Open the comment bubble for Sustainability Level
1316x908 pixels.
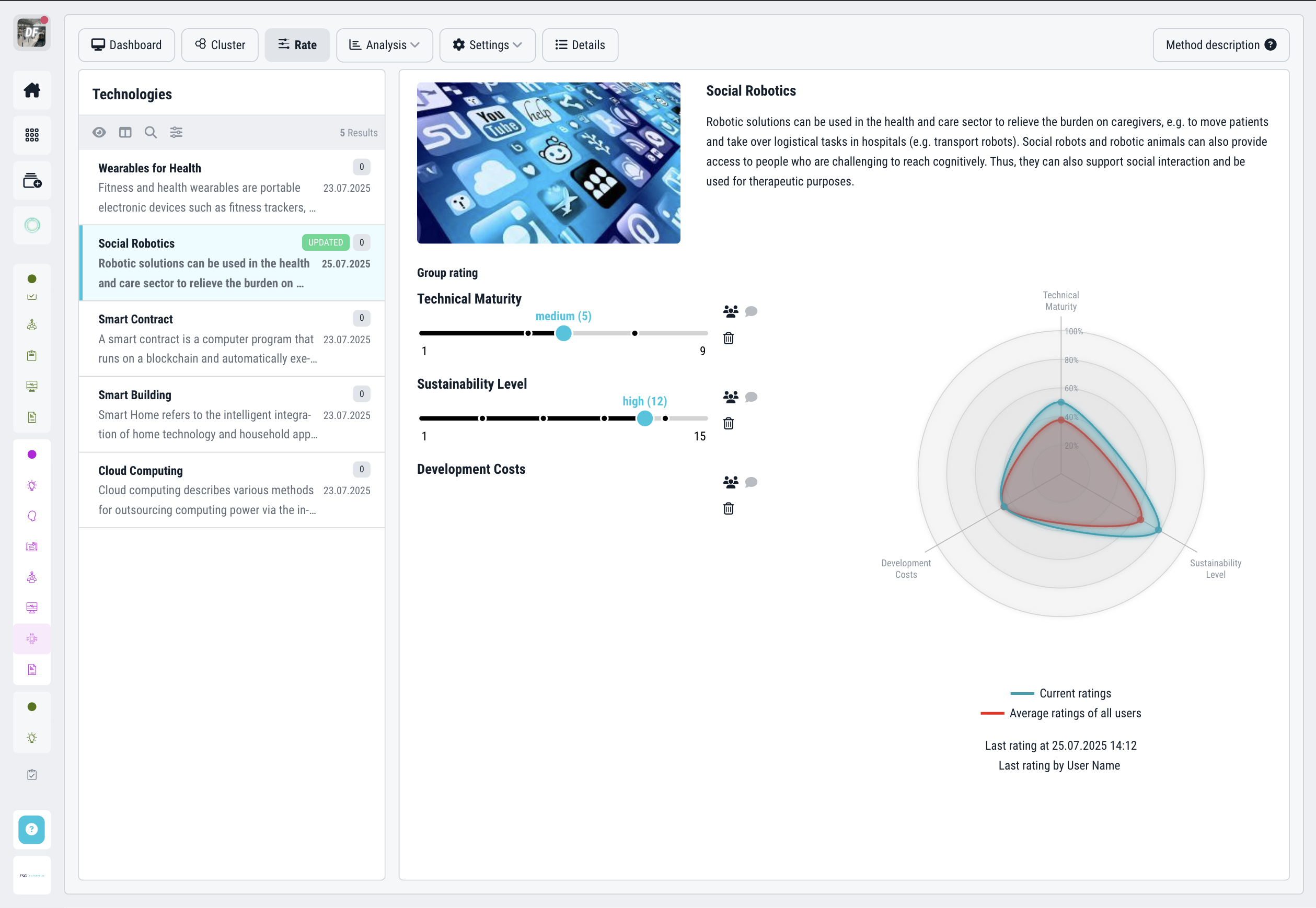coord(752,397)
